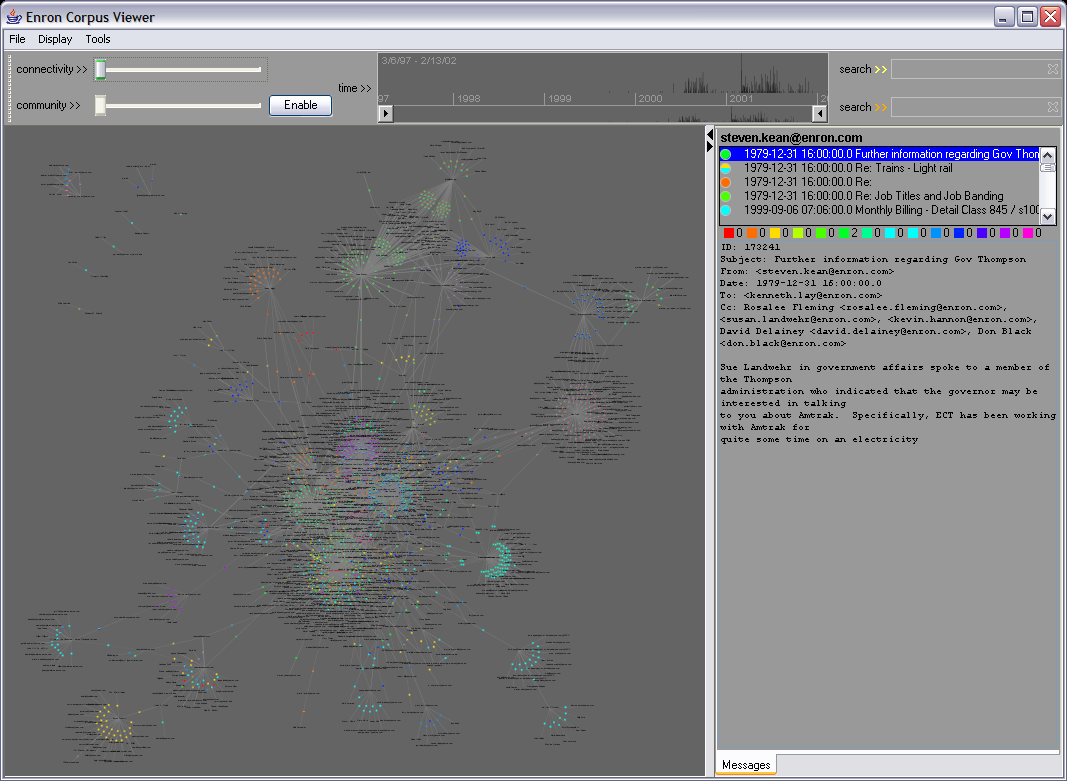Viewport: 1067px width, 781px height.
Task: Click the message list scrollbar thumb
Action: pos(1048,167)
